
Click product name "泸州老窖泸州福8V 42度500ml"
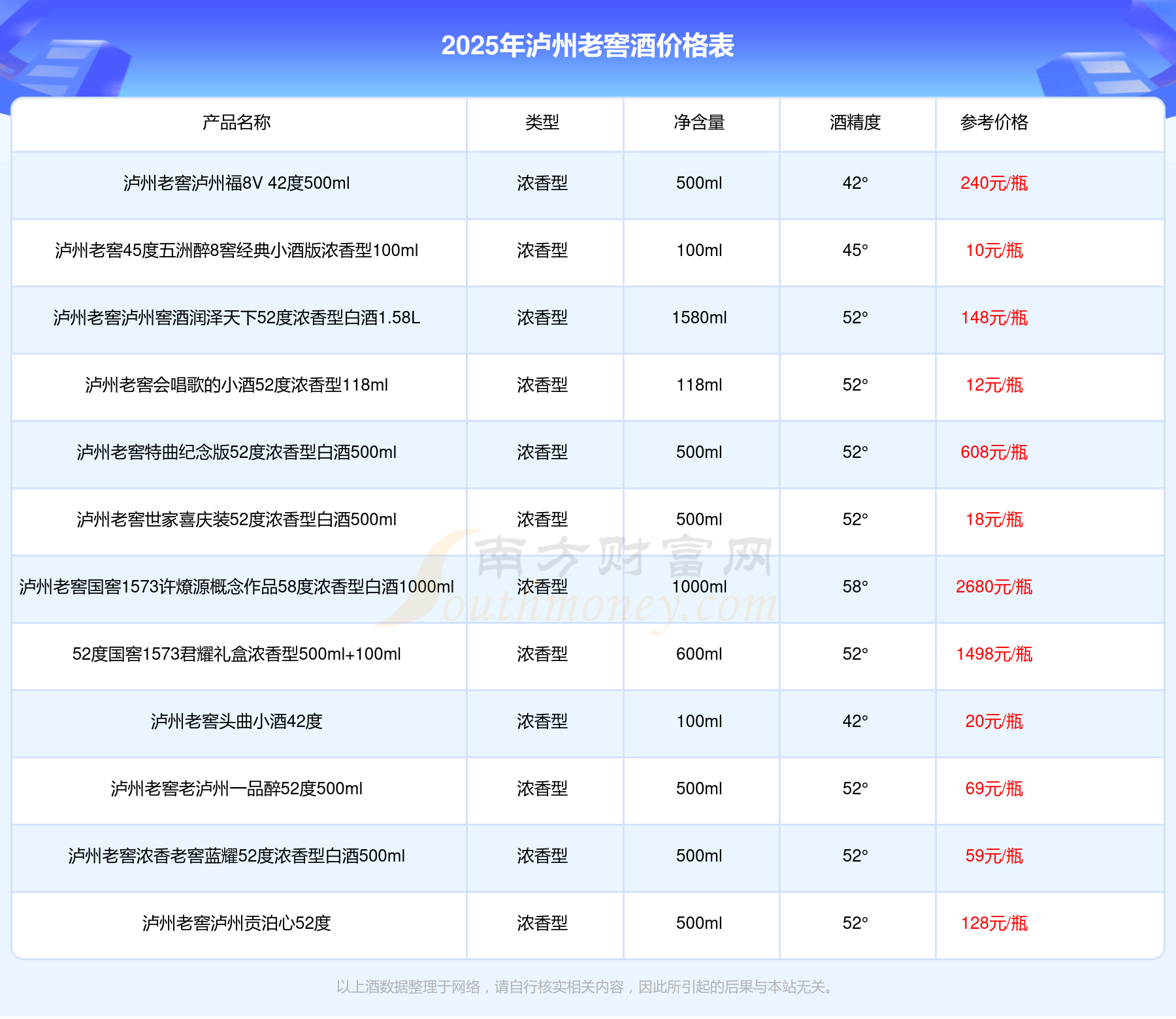coord(237,183)
